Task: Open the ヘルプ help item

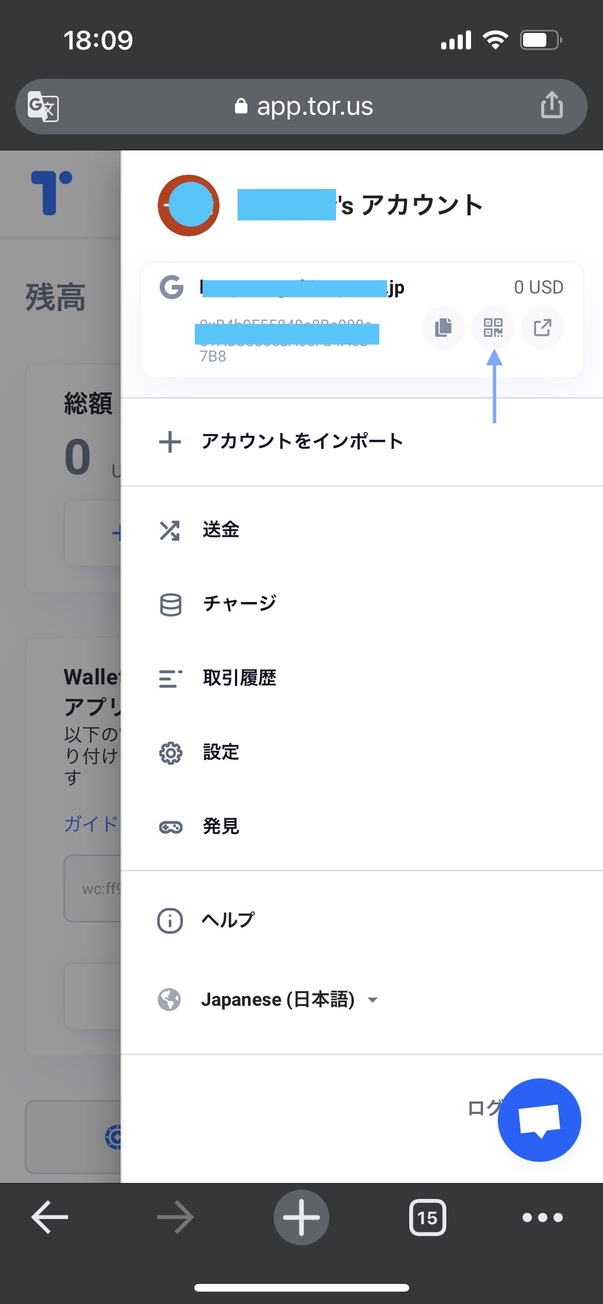Action: tap(362, 920)
